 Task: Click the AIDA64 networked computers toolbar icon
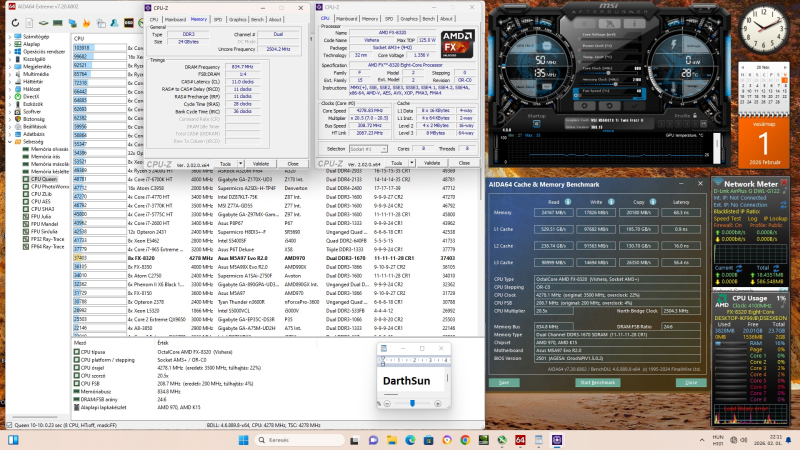tap(72, 23)
